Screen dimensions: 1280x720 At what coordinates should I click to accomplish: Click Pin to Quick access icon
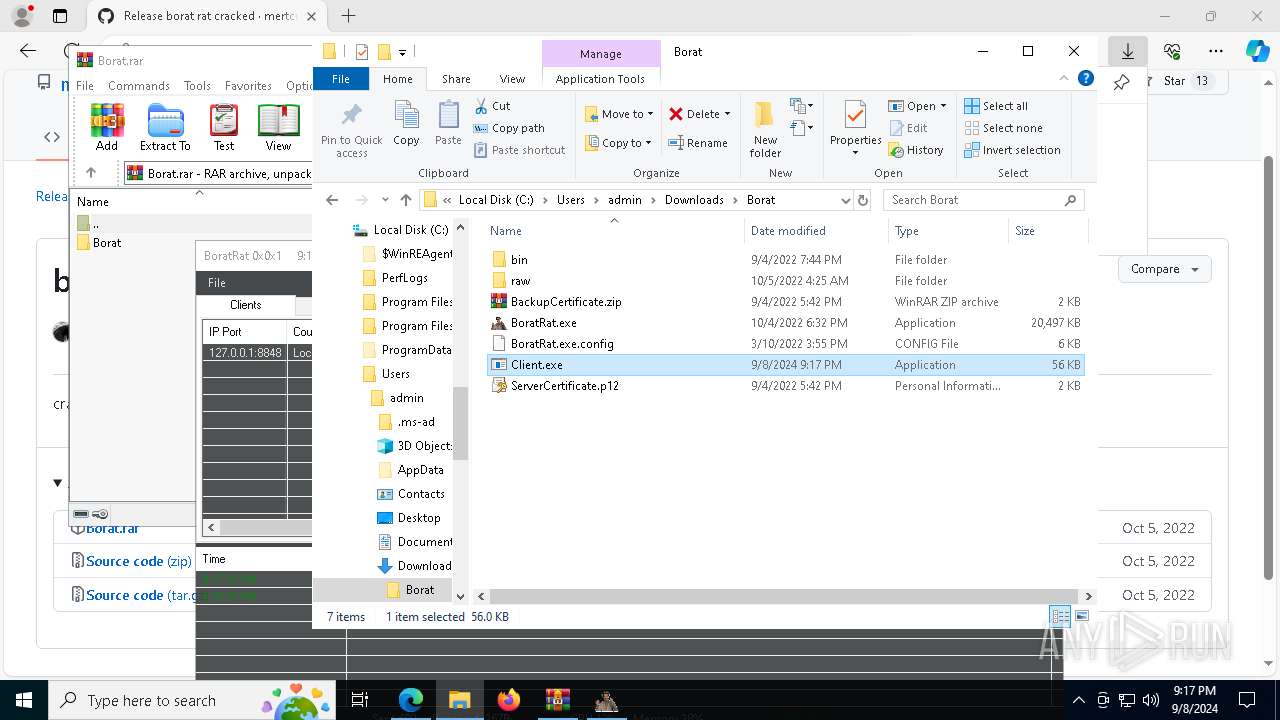[351, 127]
